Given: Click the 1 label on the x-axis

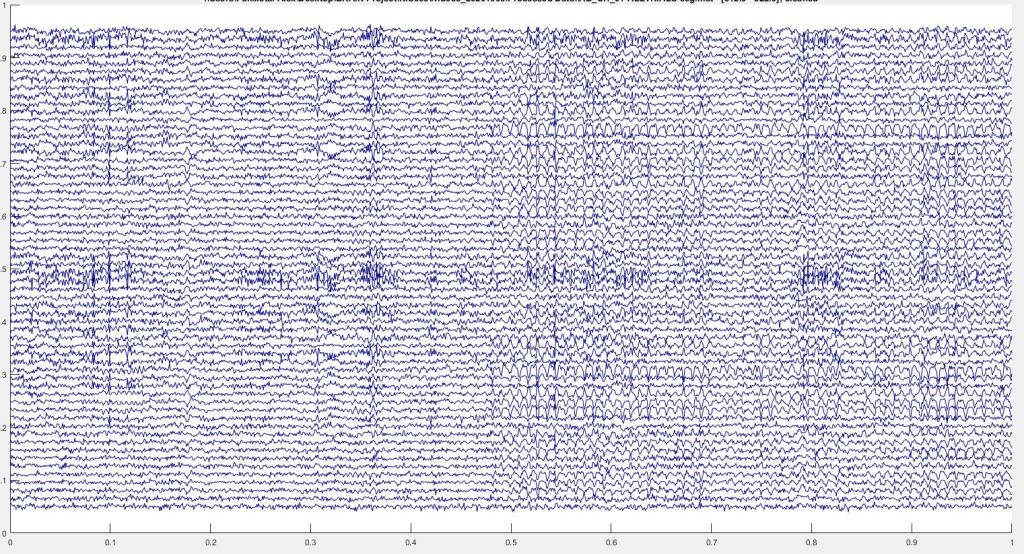Looking at the screenshot, I should click(x=1009, y=544).
